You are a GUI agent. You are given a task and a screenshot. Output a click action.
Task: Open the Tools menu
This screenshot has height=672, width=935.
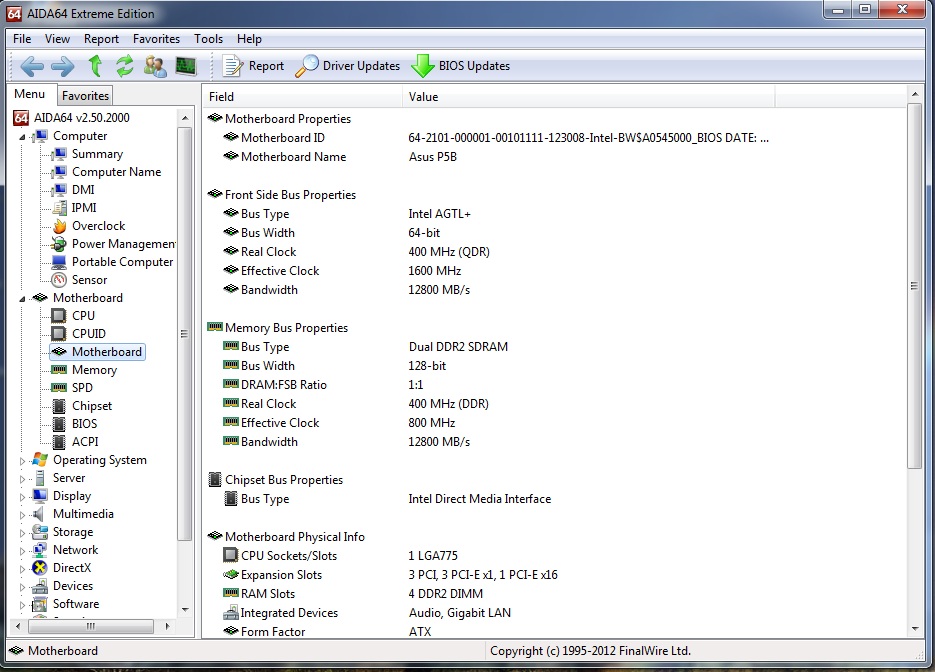208,39
